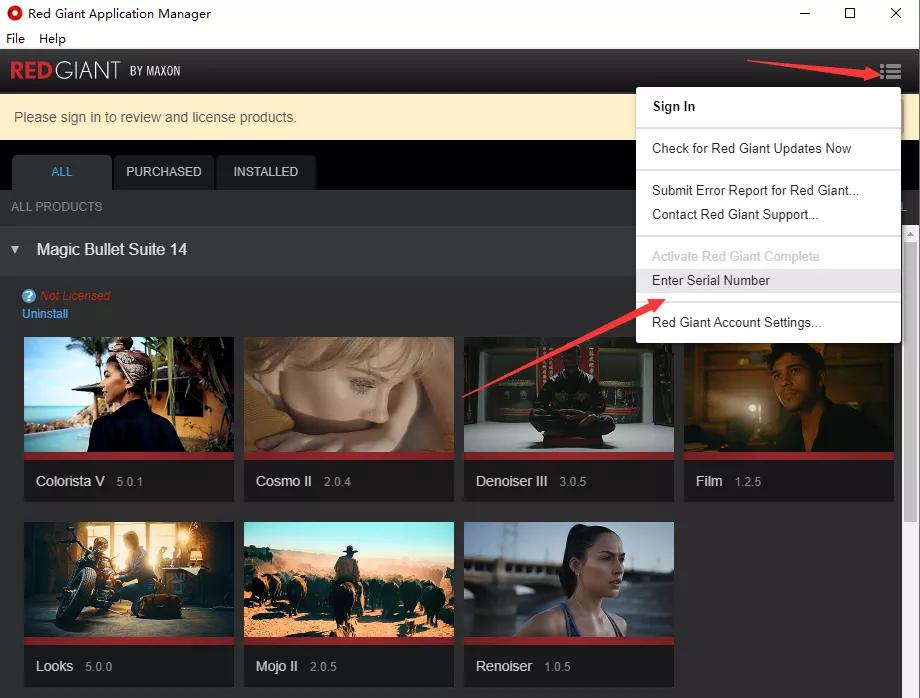Click the Red Giant app icon in title bar

pos(14,14)
